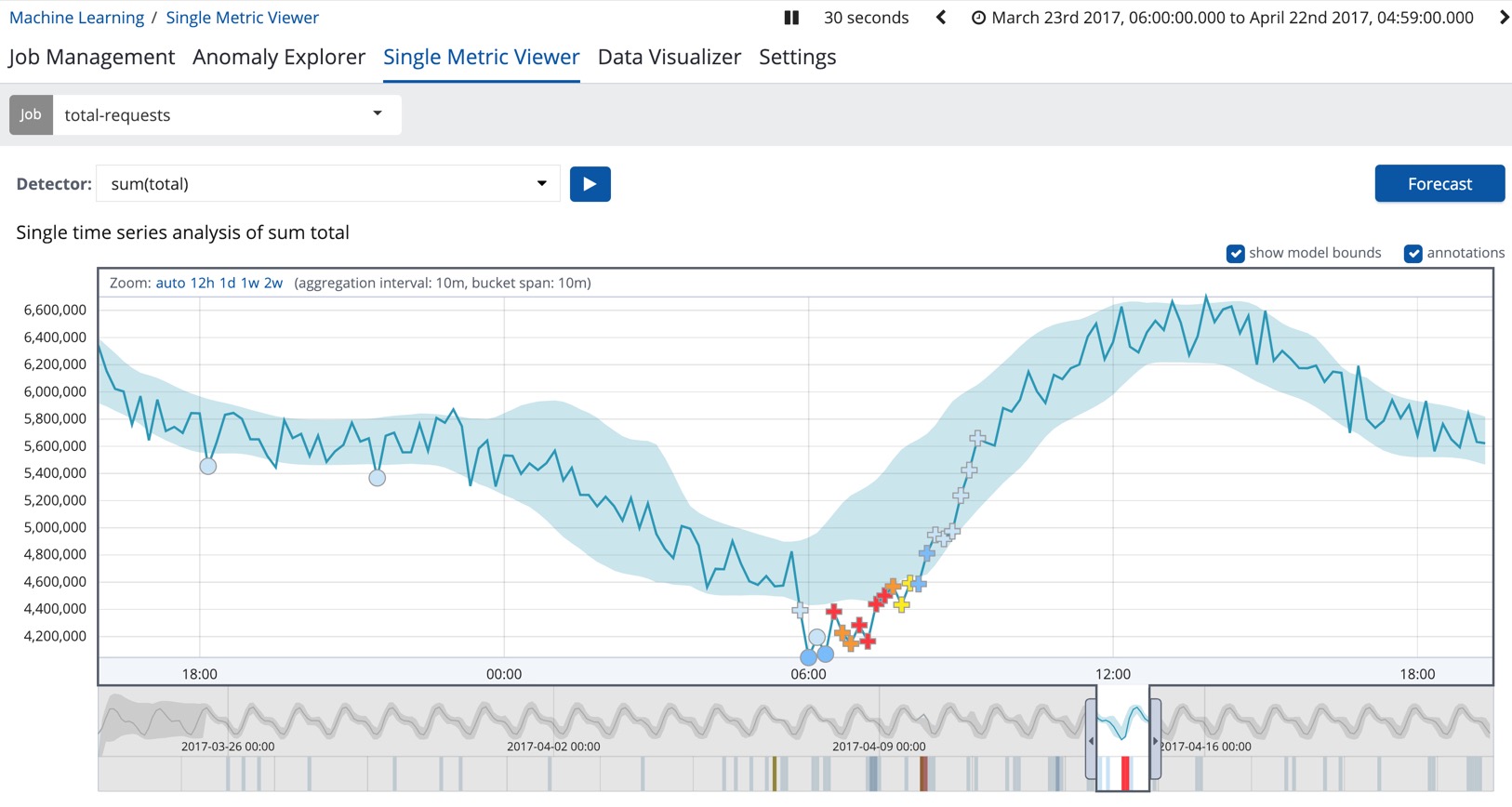This screenshot has width=1512, height=807.
Task: Open the Data Visualizer tab
Action: pyautogui.click(x=669, y=57)
